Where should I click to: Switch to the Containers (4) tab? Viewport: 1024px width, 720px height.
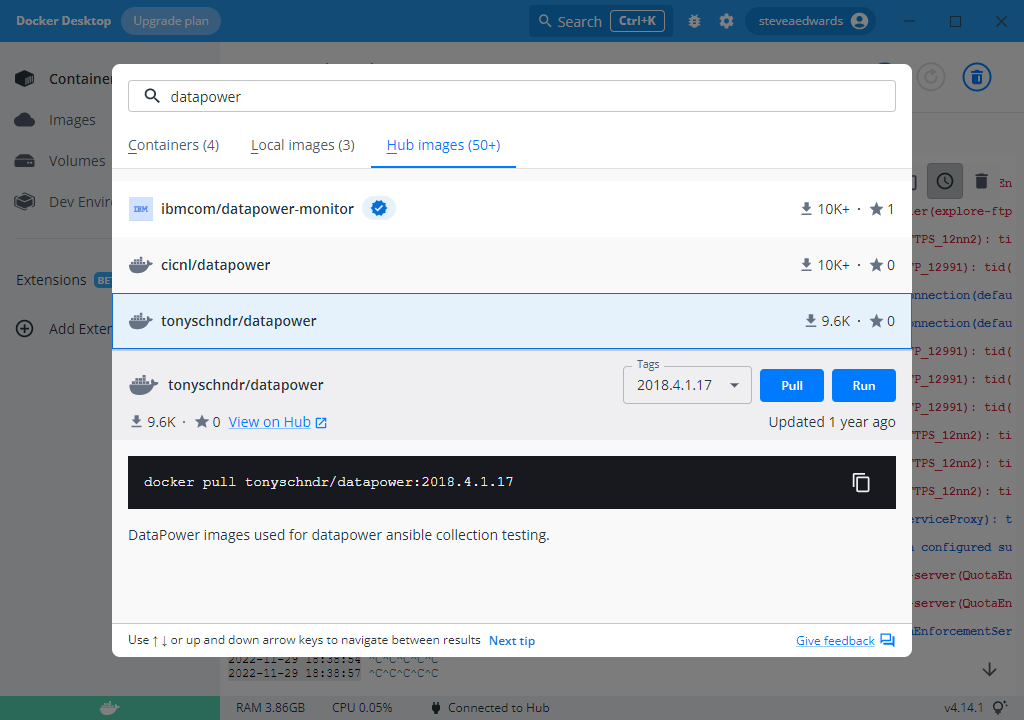(173, 144)
